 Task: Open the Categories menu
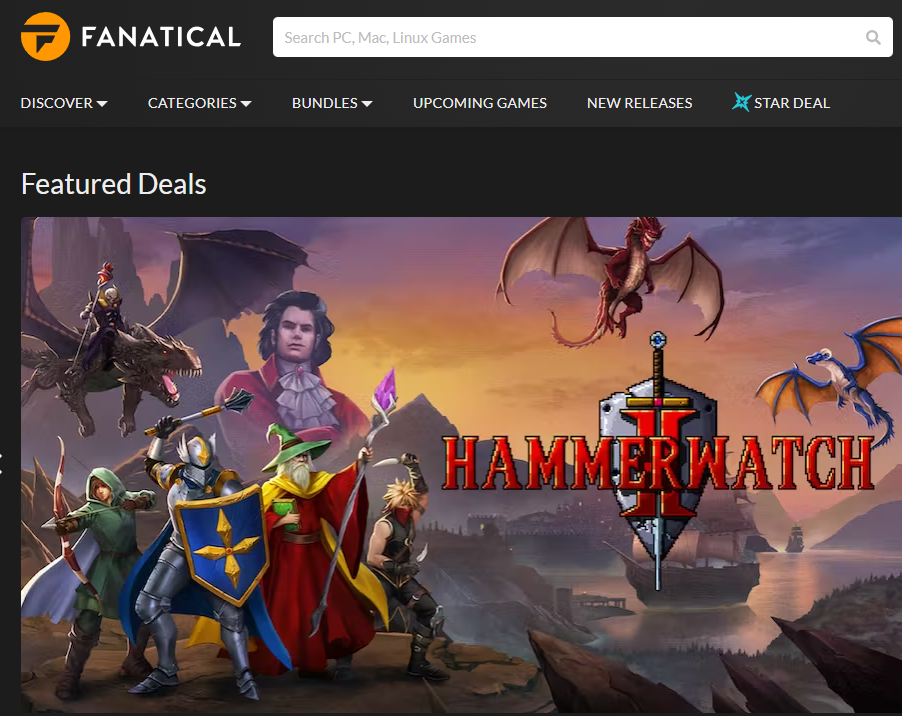[192, 103]
